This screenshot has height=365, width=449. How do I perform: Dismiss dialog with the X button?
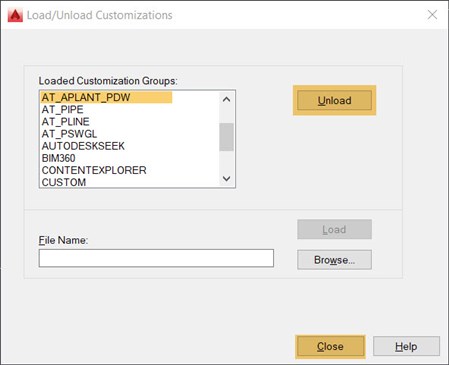click(432, 15)
